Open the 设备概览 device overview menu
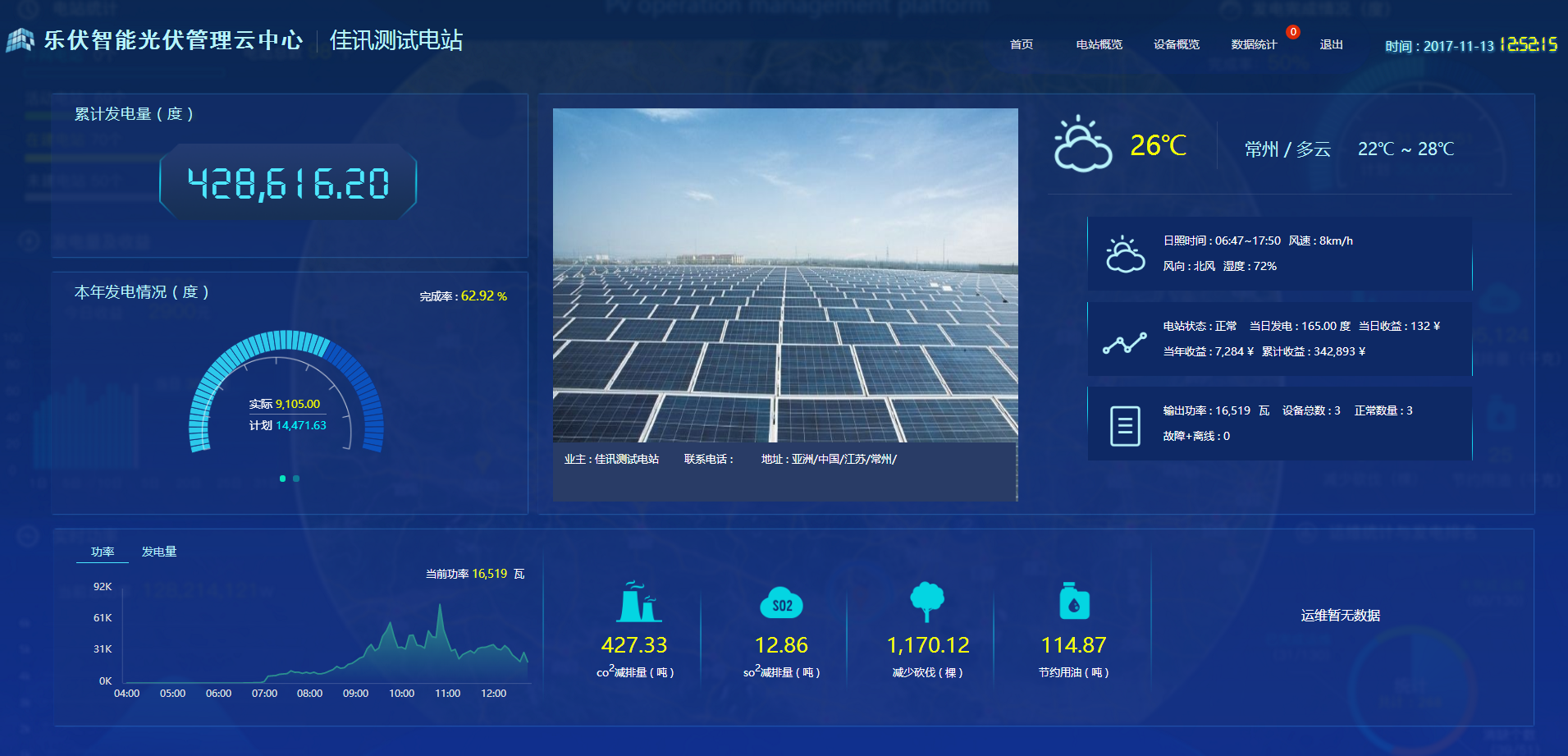 coord(1176,44)
